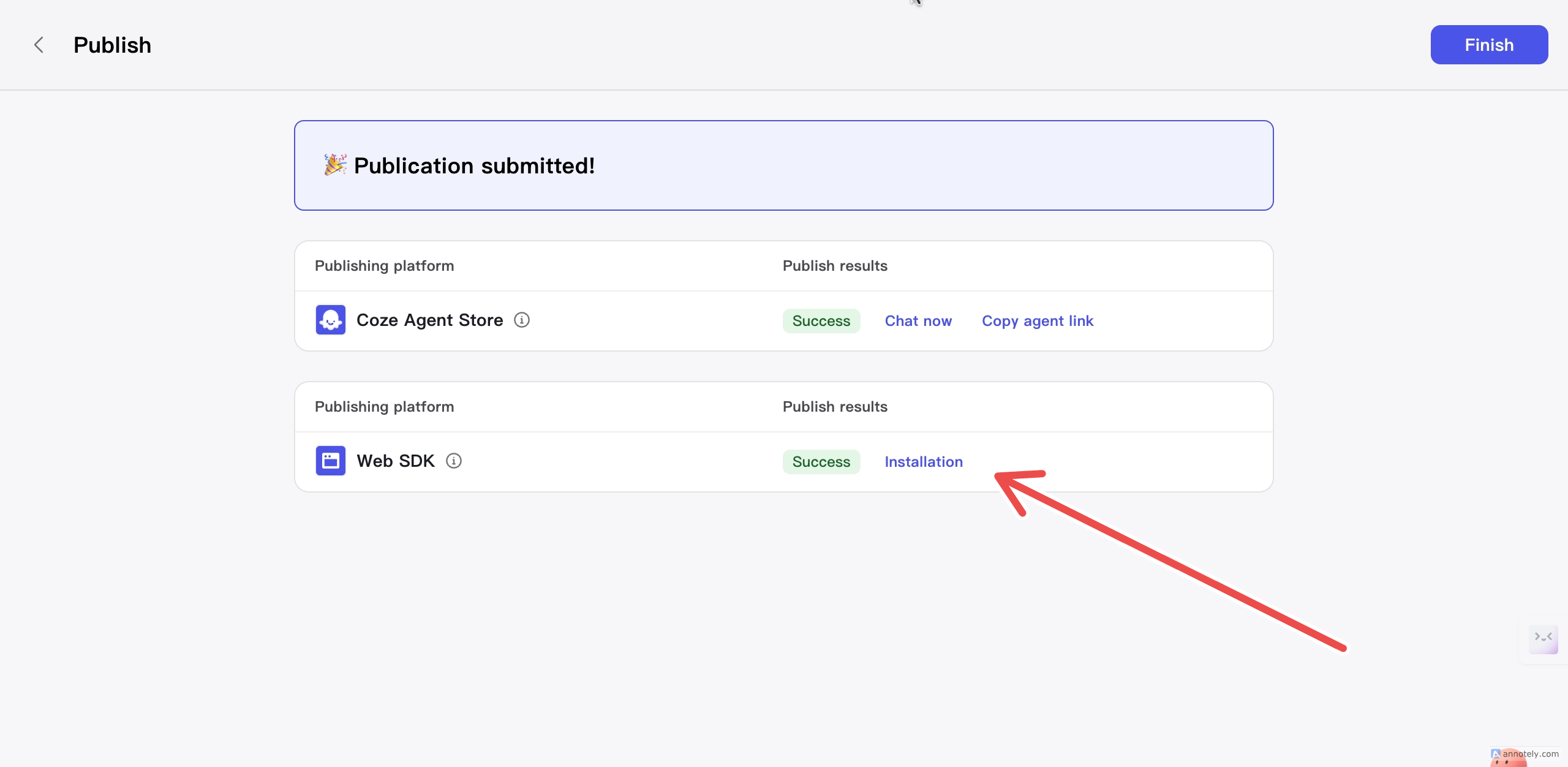Click Publishing platform header above Coze Agent Store
Viewport: 1568px width, 767px height.
click(384, 266)
